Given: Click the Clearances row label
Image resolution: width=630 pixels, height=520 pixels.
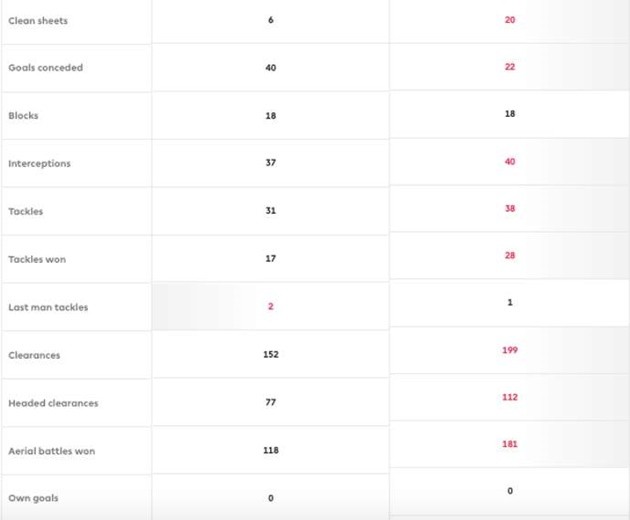Looking at the screenshot, I should coord(34,355).
